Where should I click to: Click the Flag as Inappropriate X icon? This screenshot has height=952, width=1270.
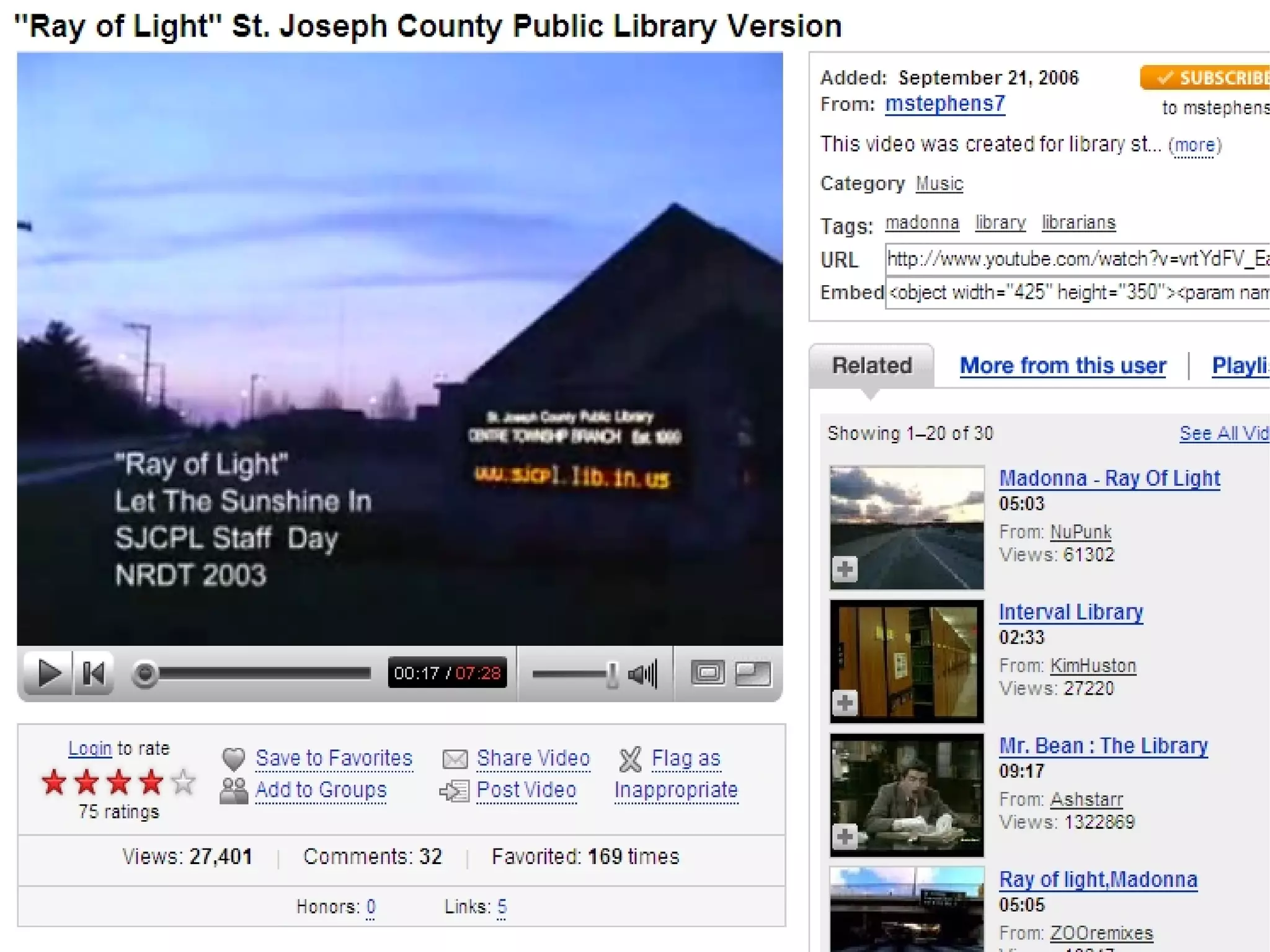pos(630,759)
